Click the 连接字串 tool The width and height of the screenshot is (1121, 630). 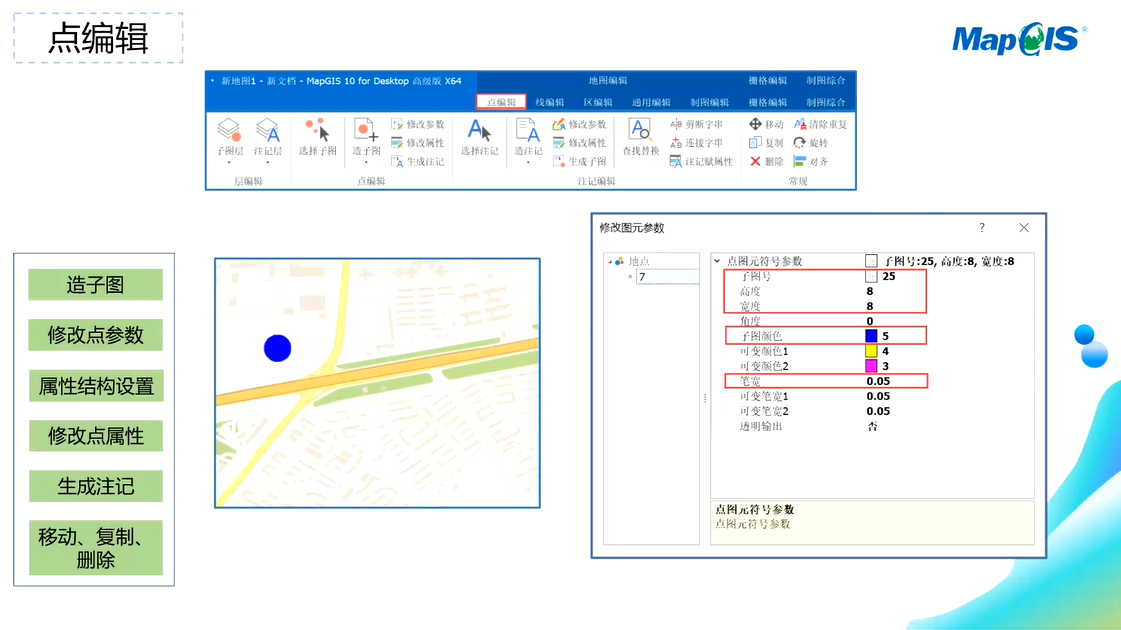pos(696,143)
